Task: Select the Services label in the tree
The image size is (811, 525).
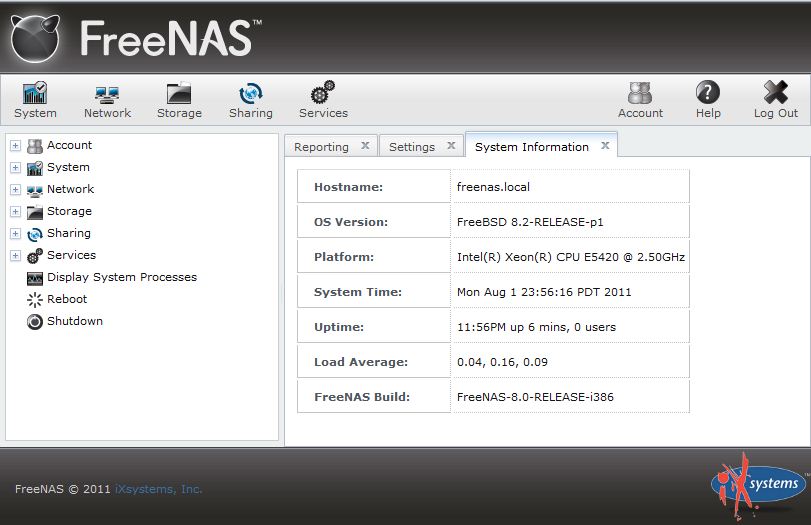Action: [x=71, y=255]
